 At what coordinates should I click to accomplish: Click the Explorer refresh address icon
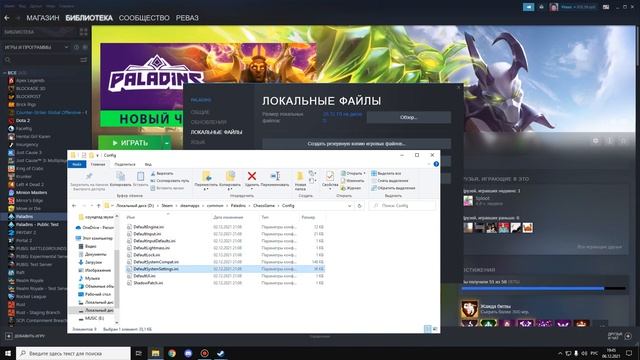pos(359,206)
